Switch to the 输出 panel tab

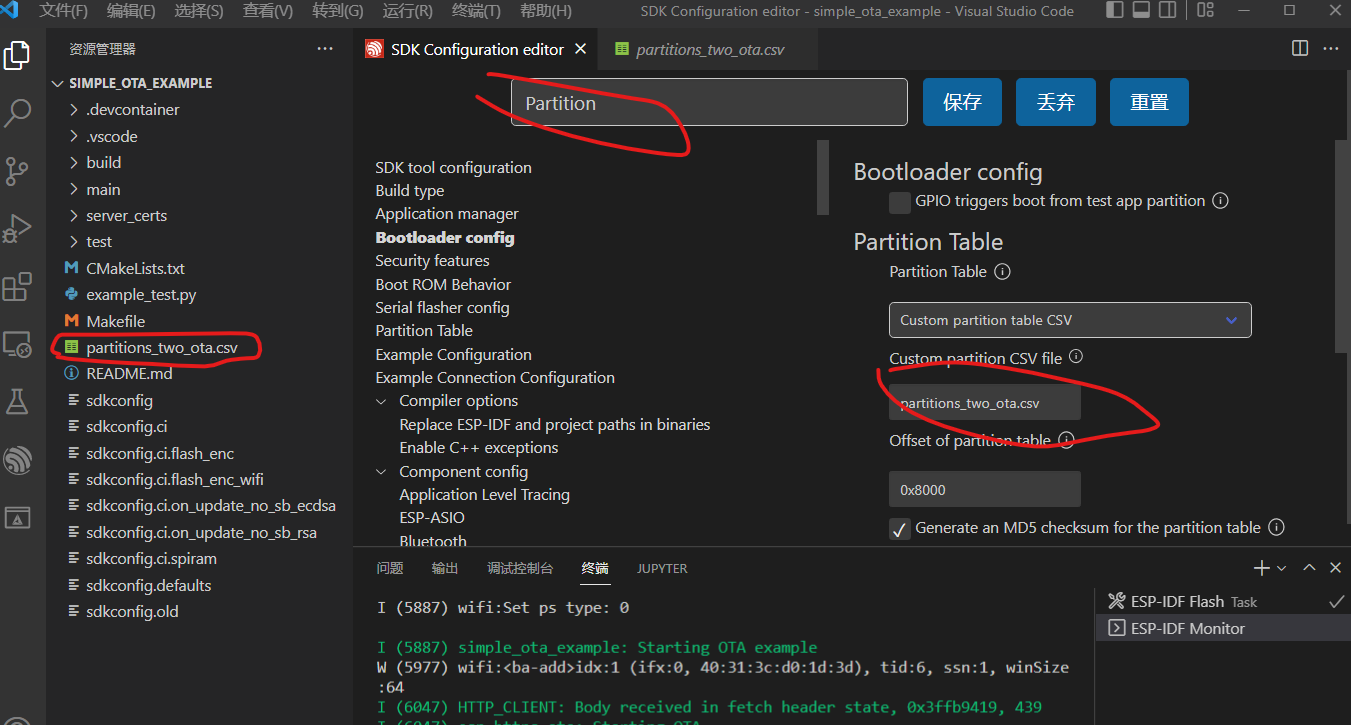(445, 568)
